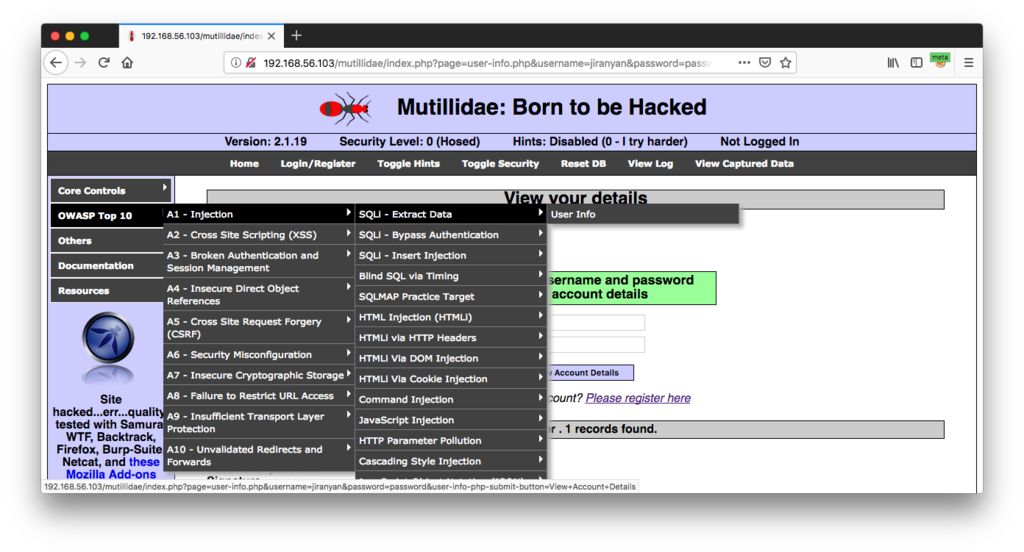Click the upper username input field
Viewport: 1024px width, 552px height.
tap(596, 322)
